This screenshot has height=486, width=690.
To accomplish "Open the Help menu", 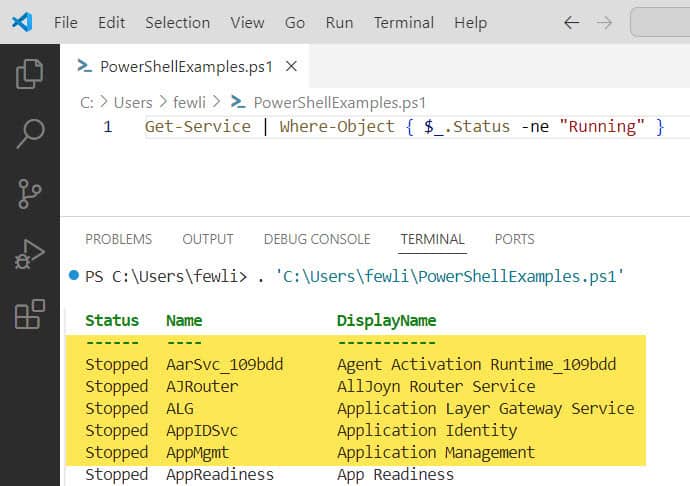I will [x=470, y=22].
